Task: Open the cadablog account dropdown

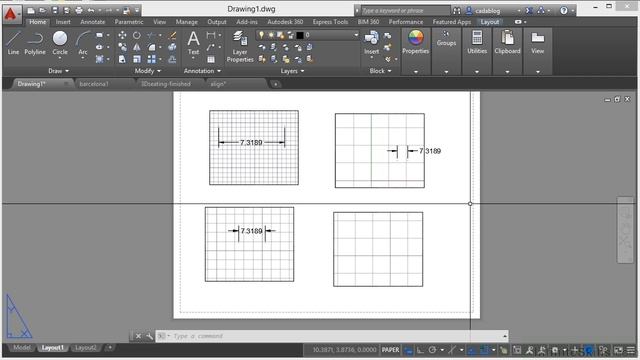Action: [x=518, y=11]
